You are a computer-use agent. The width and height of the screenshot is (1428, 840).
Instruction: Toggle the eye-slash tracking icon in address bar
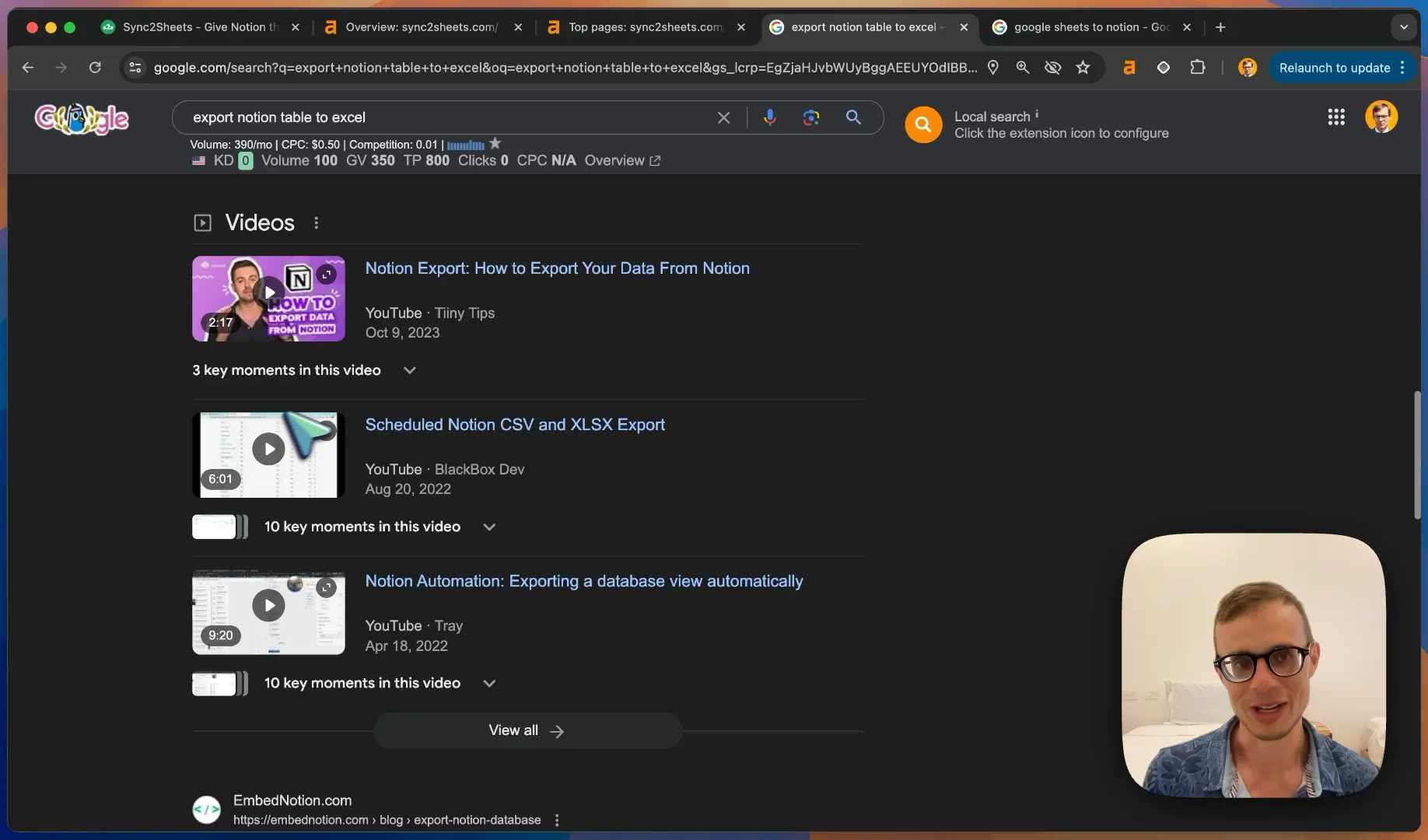(x=1052, y=68)
